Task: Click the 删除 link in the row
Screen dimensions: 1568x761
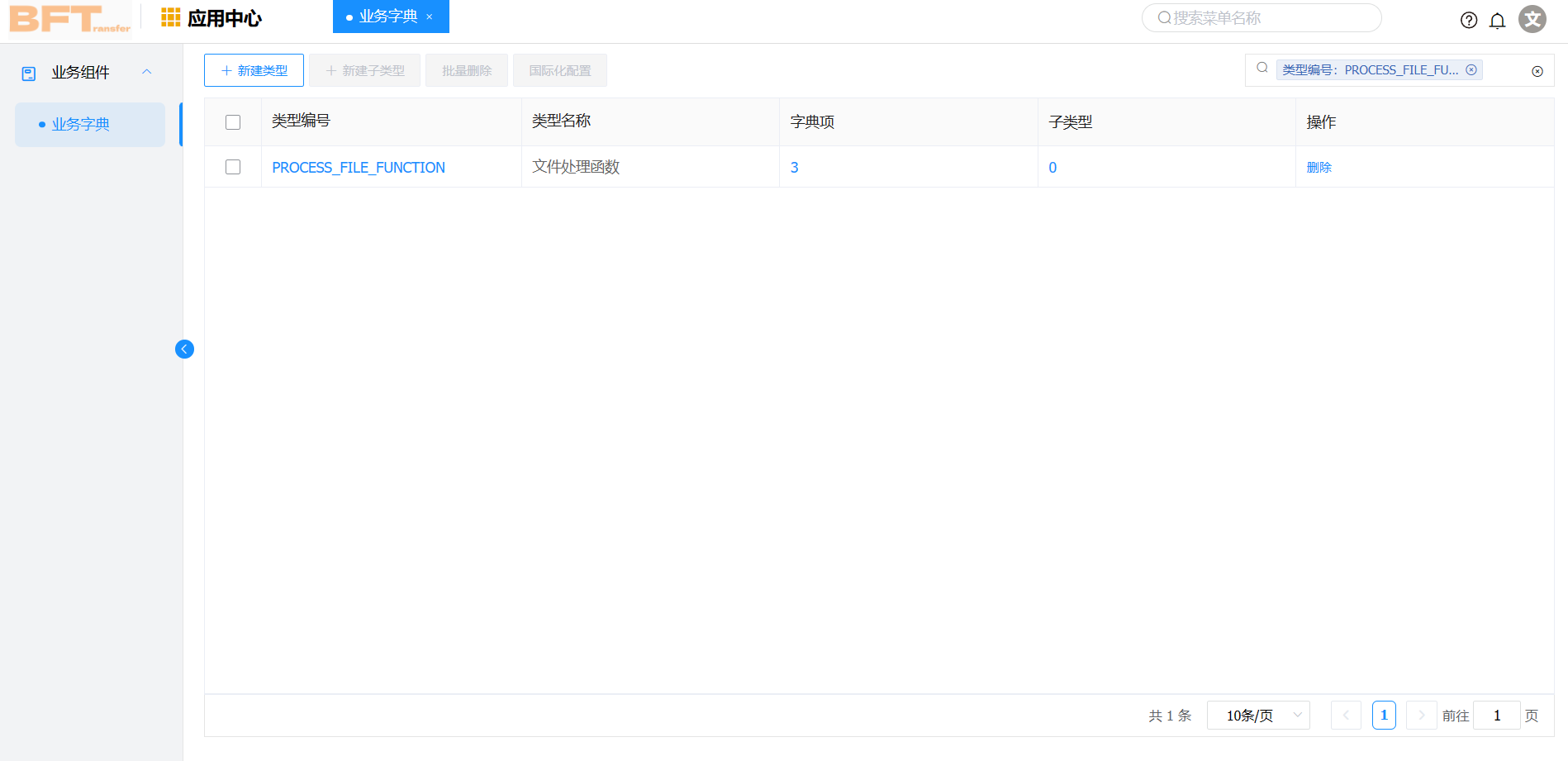Action: 1319,166
